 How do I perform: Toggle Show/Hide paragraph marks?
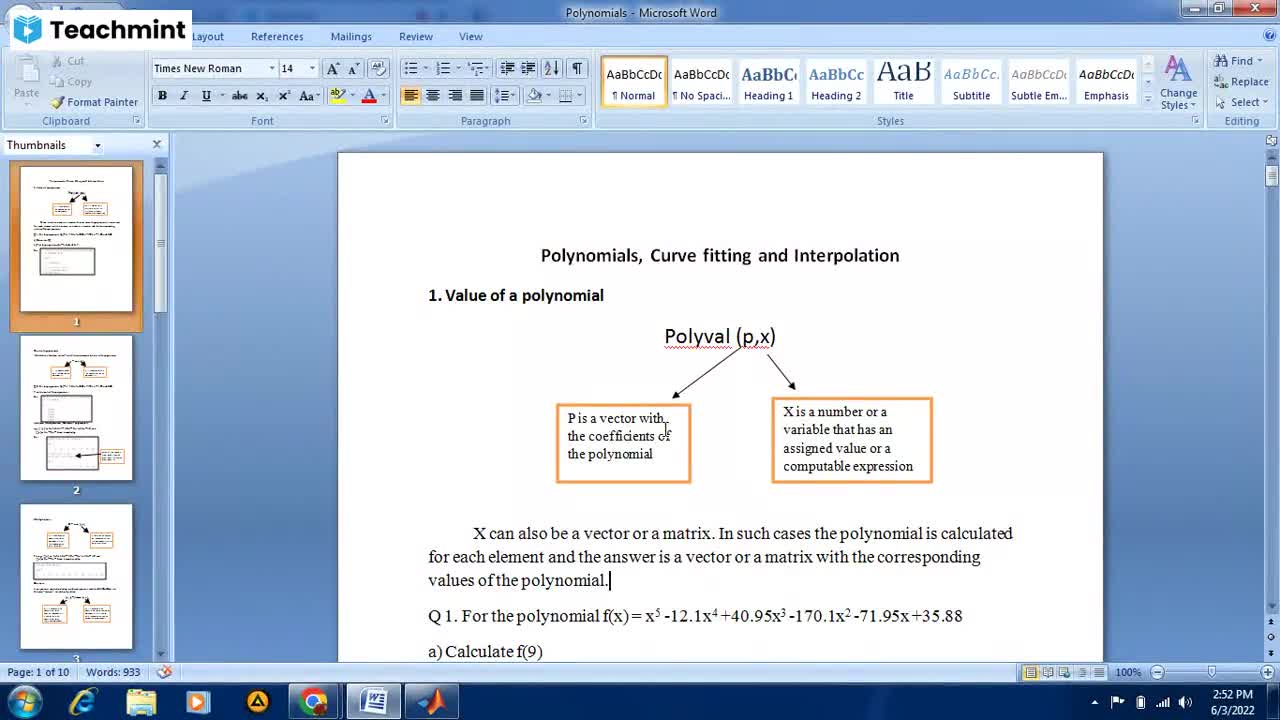pos(577,68)
